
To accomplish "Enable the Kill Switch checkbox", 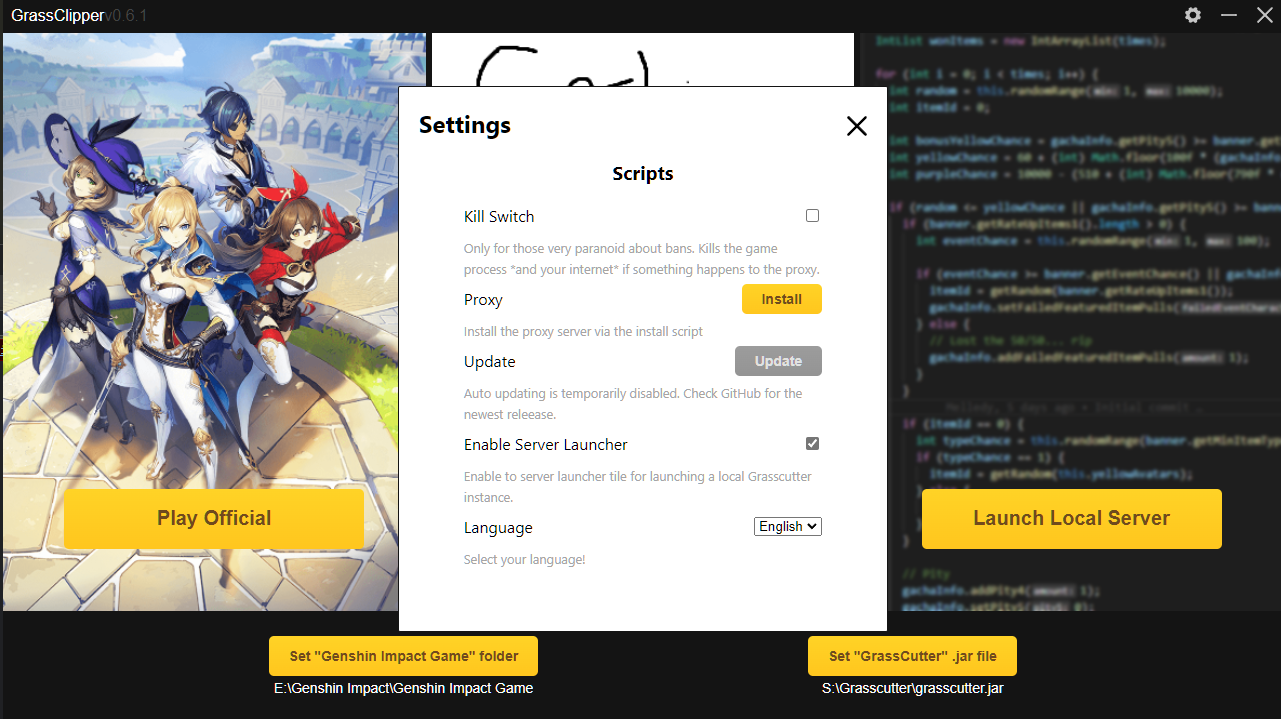I will (x=812, y=216).
